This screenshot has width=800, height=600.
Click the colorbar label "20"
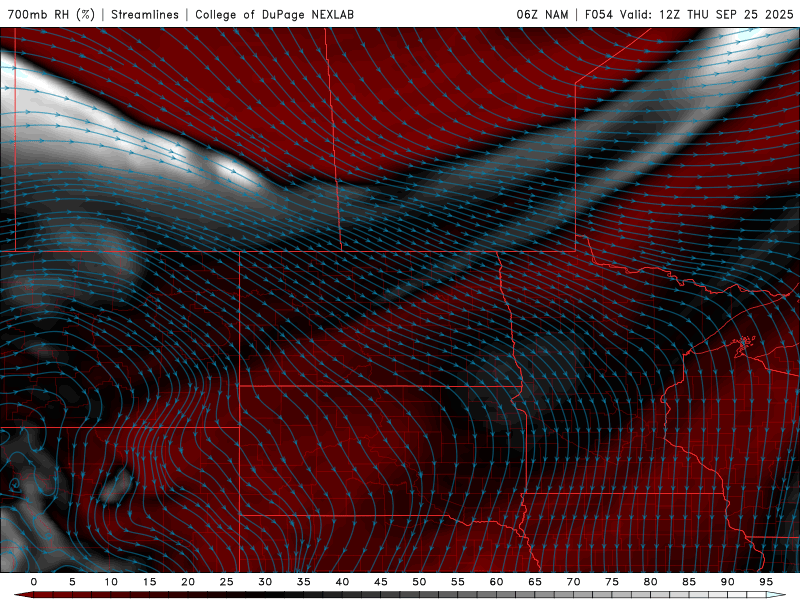tap(188, 582)
